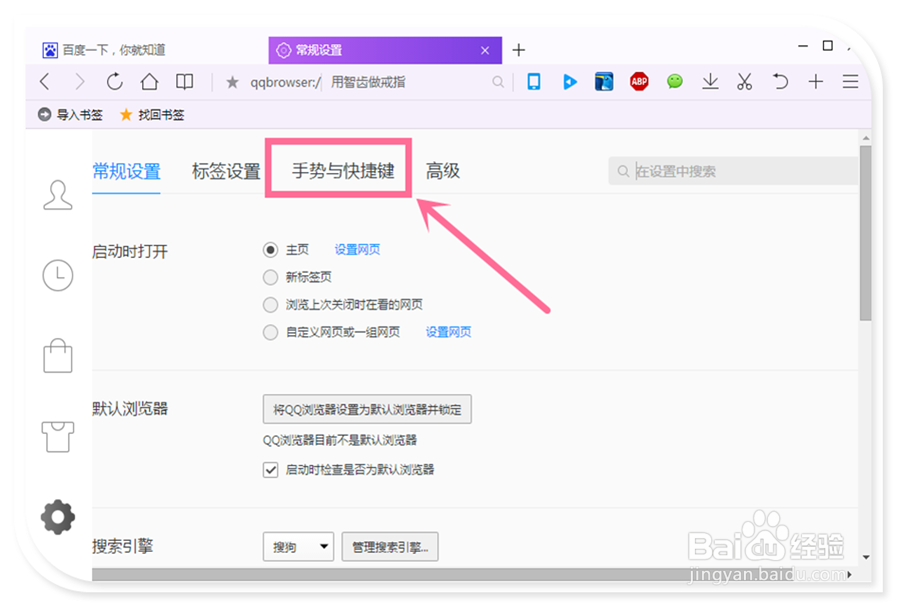Open the ABP ad-blocker toolbar icon
This screenshot has width=897, height=606.
639,82
